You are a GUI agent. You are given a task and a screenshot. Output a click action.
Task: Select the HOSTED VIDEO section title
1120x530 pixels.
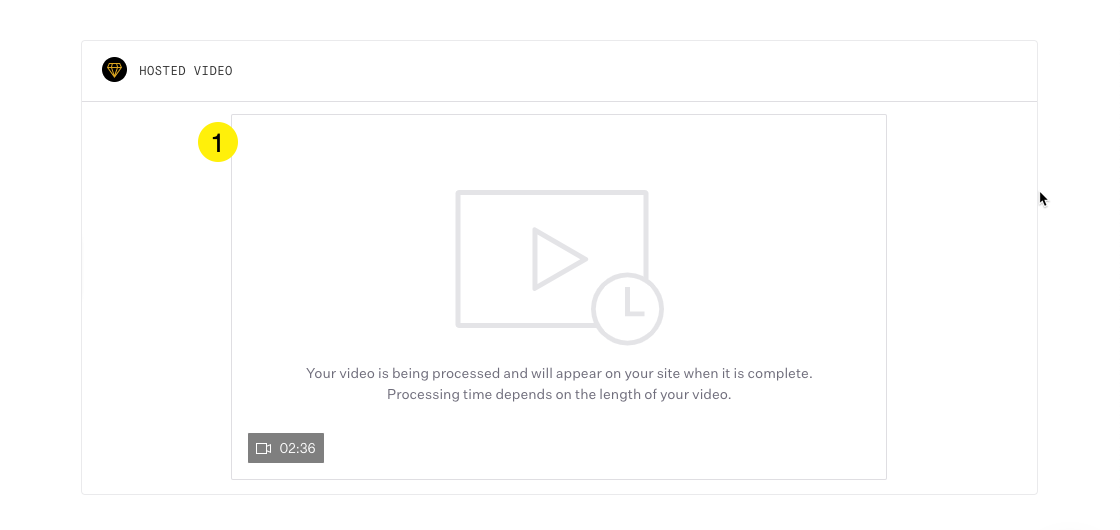tap(186, 71)
